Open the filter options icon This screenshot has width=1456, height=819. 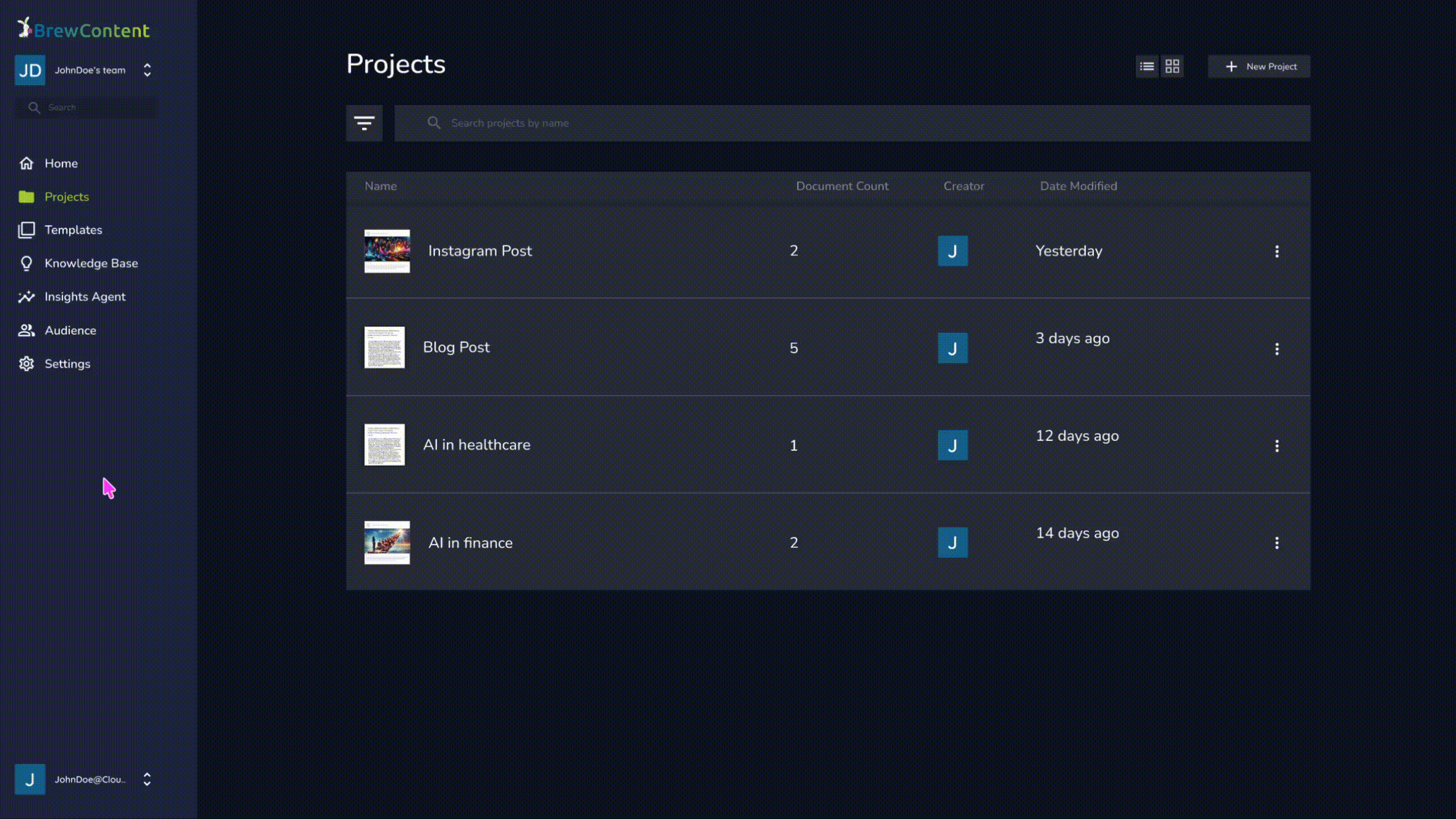[x=364, y=123]
